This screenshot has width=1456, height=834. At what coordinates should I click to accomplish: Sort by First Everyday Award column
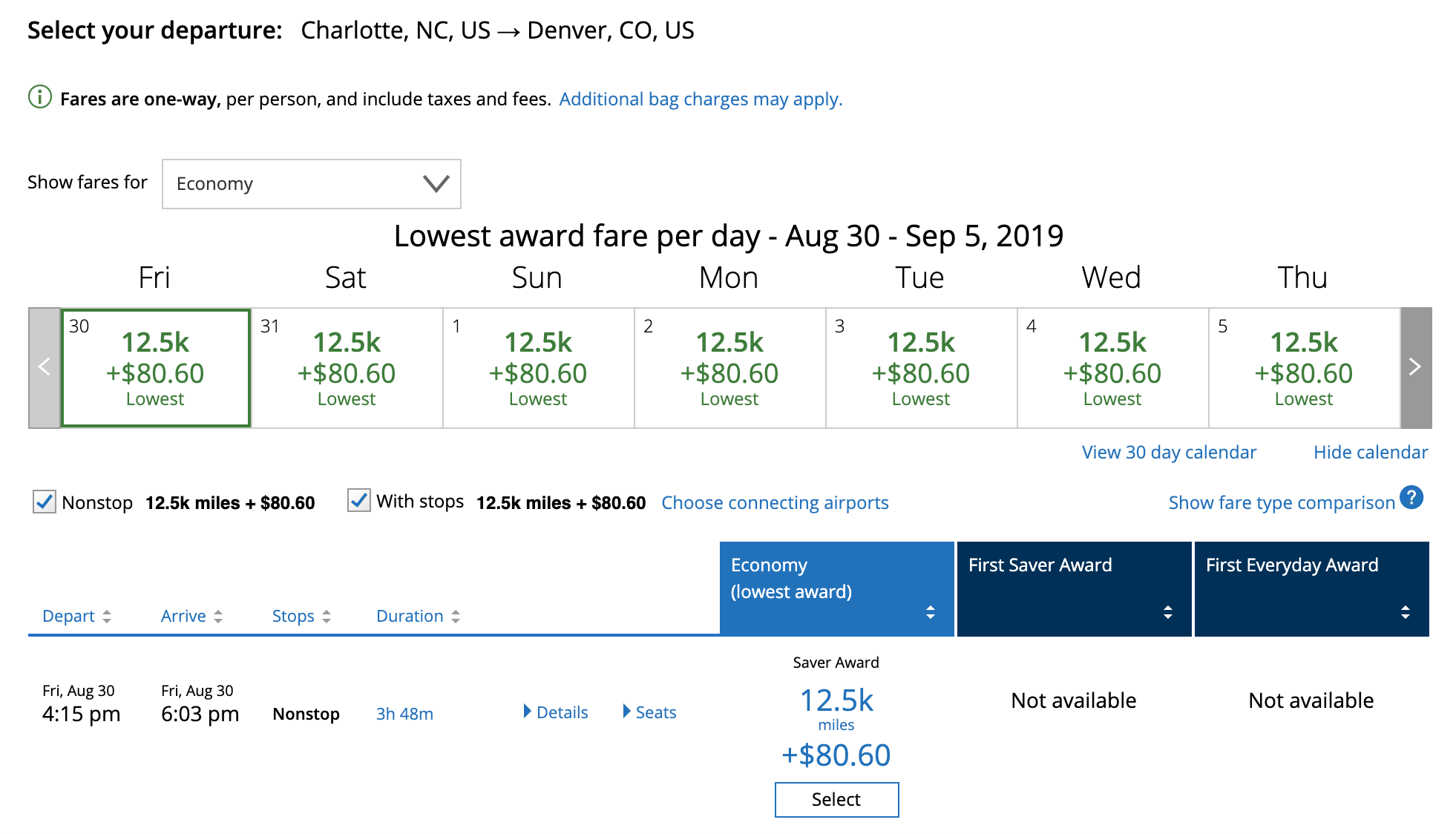[x=1405, y=612]
